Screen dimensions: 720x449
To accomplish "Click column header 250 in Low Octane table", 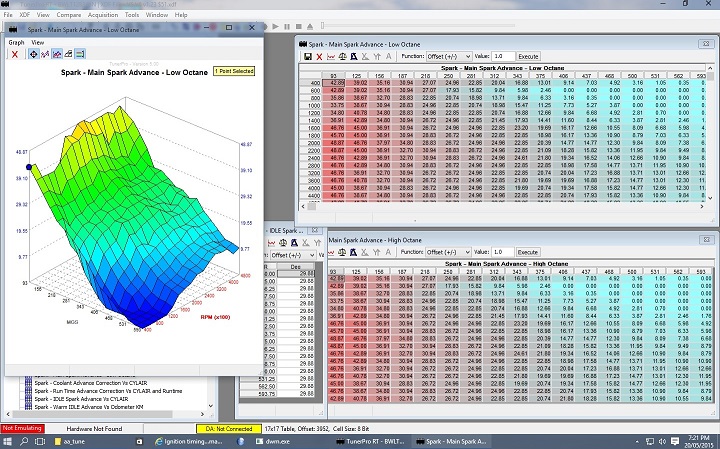I will point(449,76).
